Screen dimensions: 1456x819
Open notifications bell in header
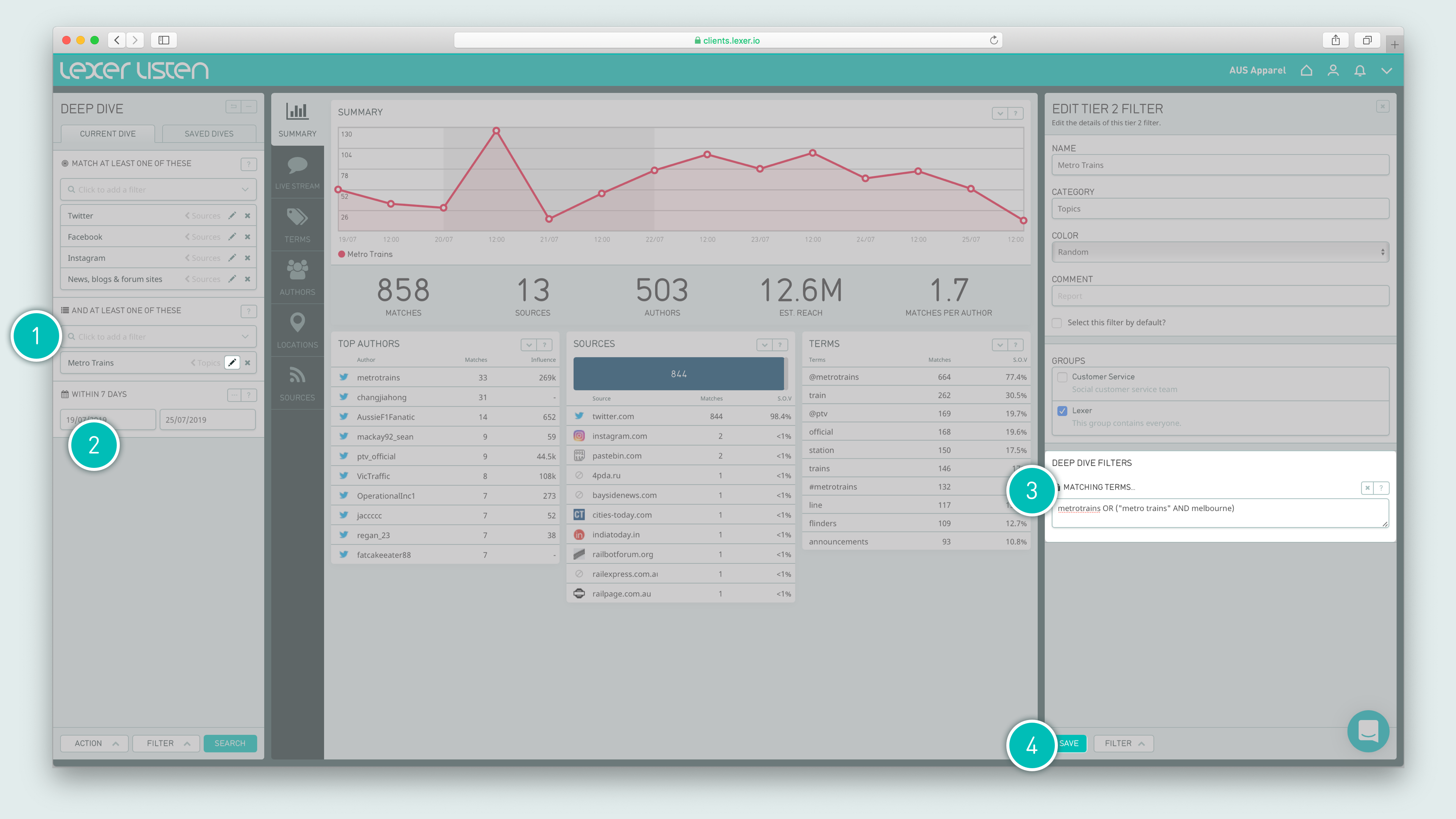coord(1360,70)
